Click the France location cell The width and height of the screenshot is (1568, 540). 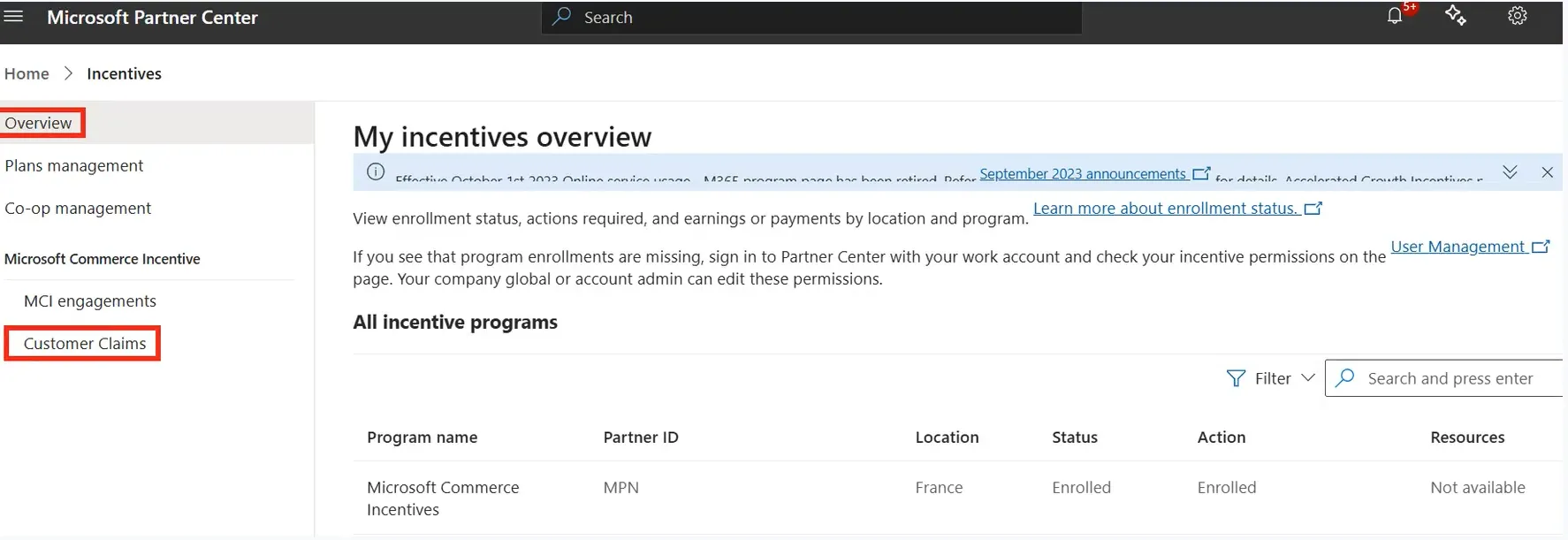(x=939, y=487)
